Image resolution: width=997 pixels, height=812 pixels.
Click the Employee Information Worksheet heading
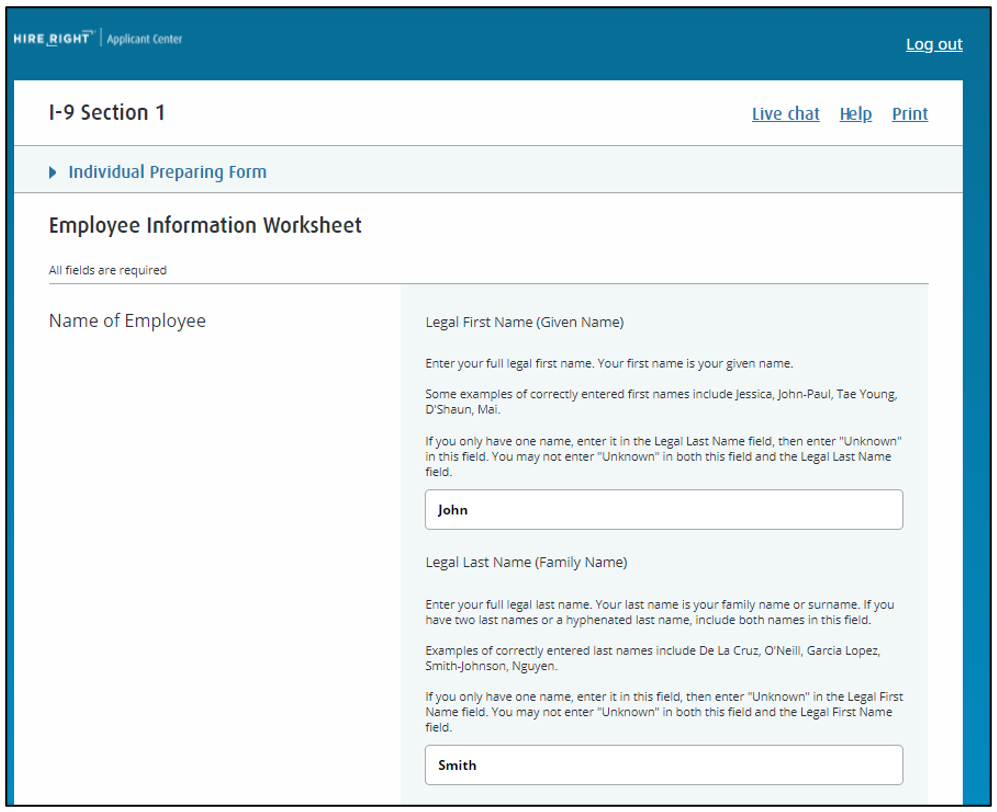click(205, 225)
